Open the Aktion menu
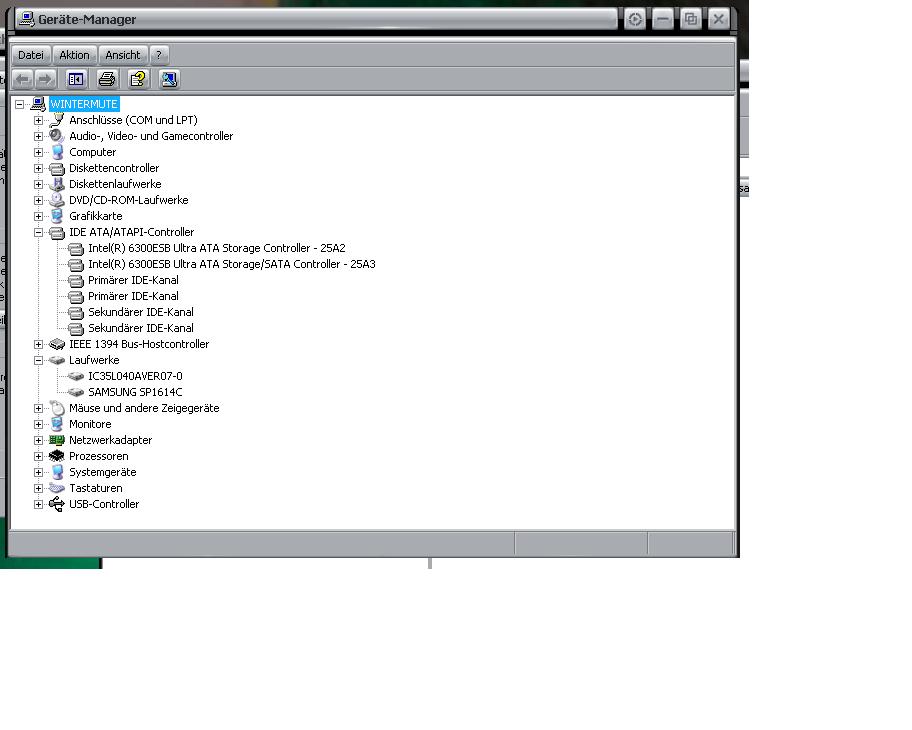912x730 pixels. pyautogui.click(x=74, y=55)
